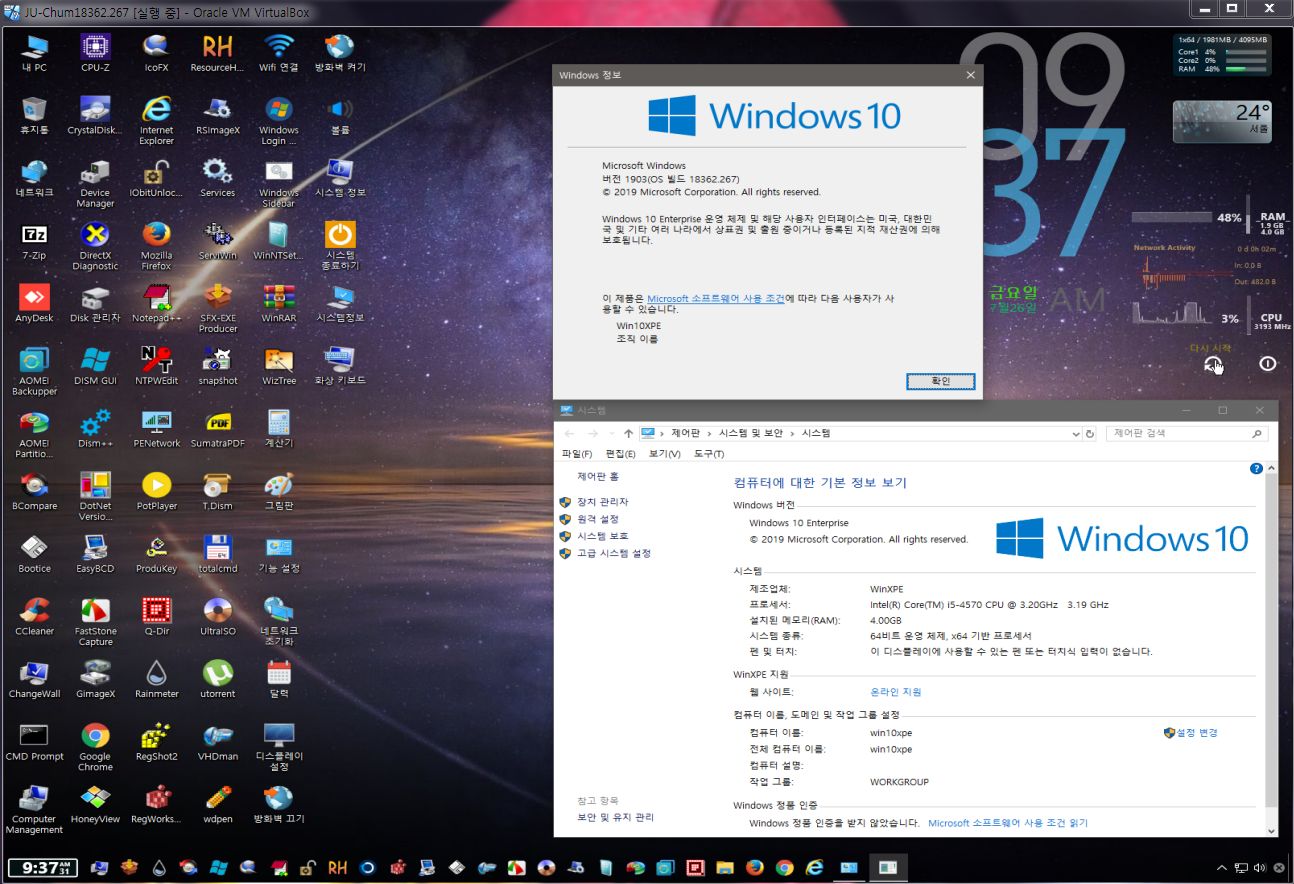Click 설정 변경 link for computer name

(1197, 733)
